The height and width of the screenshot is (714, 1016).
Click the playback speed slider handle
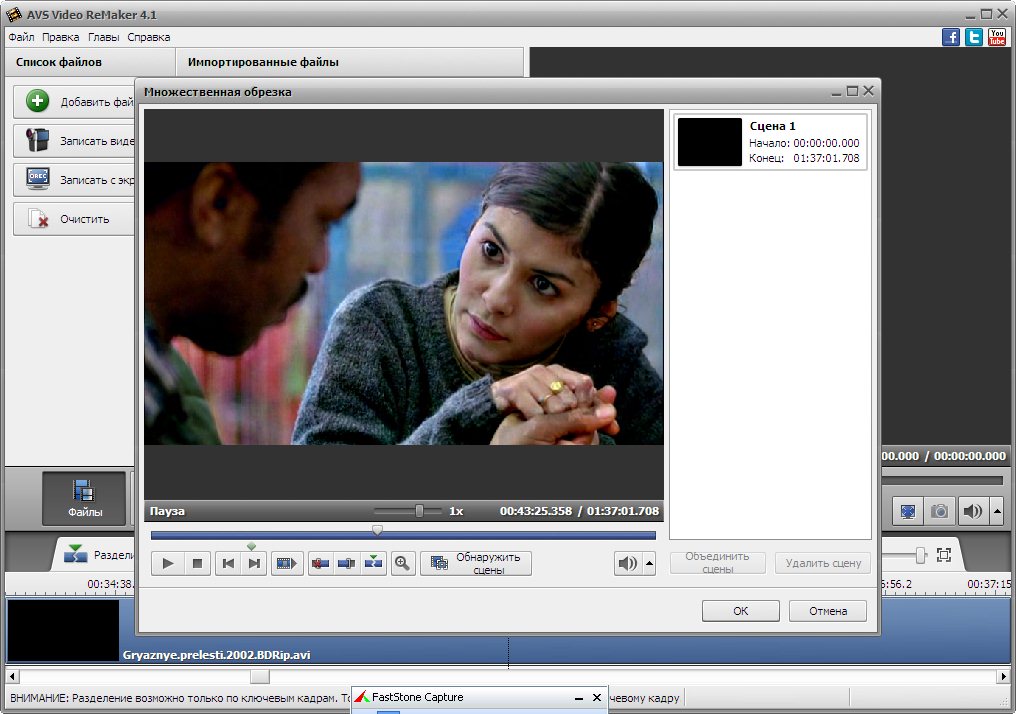pos(420,511)
